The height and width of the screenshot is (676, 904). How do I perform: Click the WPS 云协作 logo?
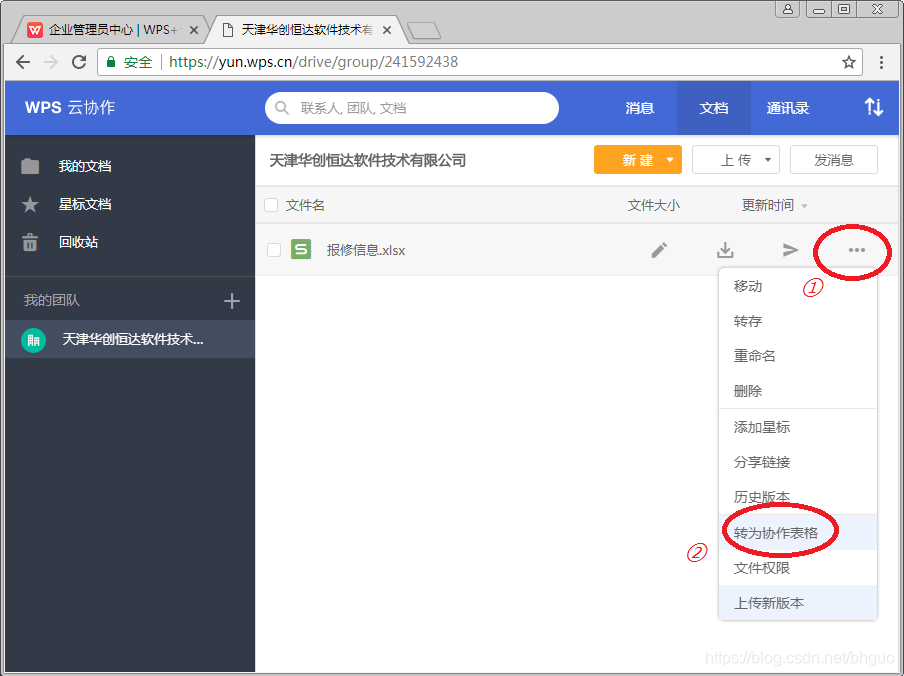(x=70, y=108)
